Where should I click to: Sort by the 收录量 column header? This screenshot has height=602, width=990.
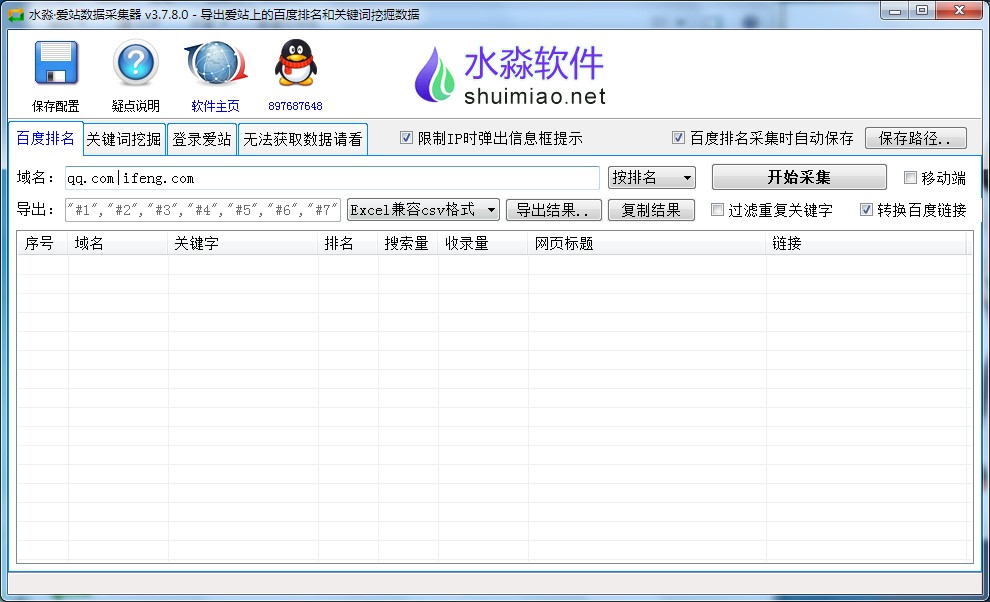point(483,243)
